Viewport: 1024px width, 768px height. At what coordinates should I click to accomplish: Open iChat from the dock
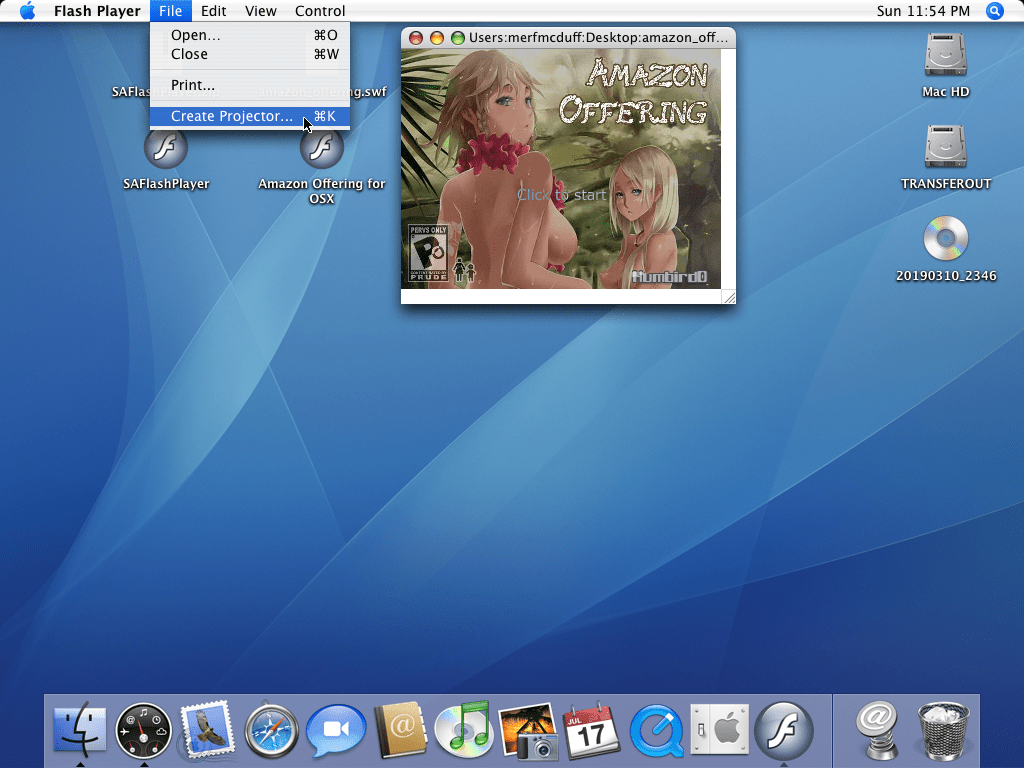click(x=335, y=729)
